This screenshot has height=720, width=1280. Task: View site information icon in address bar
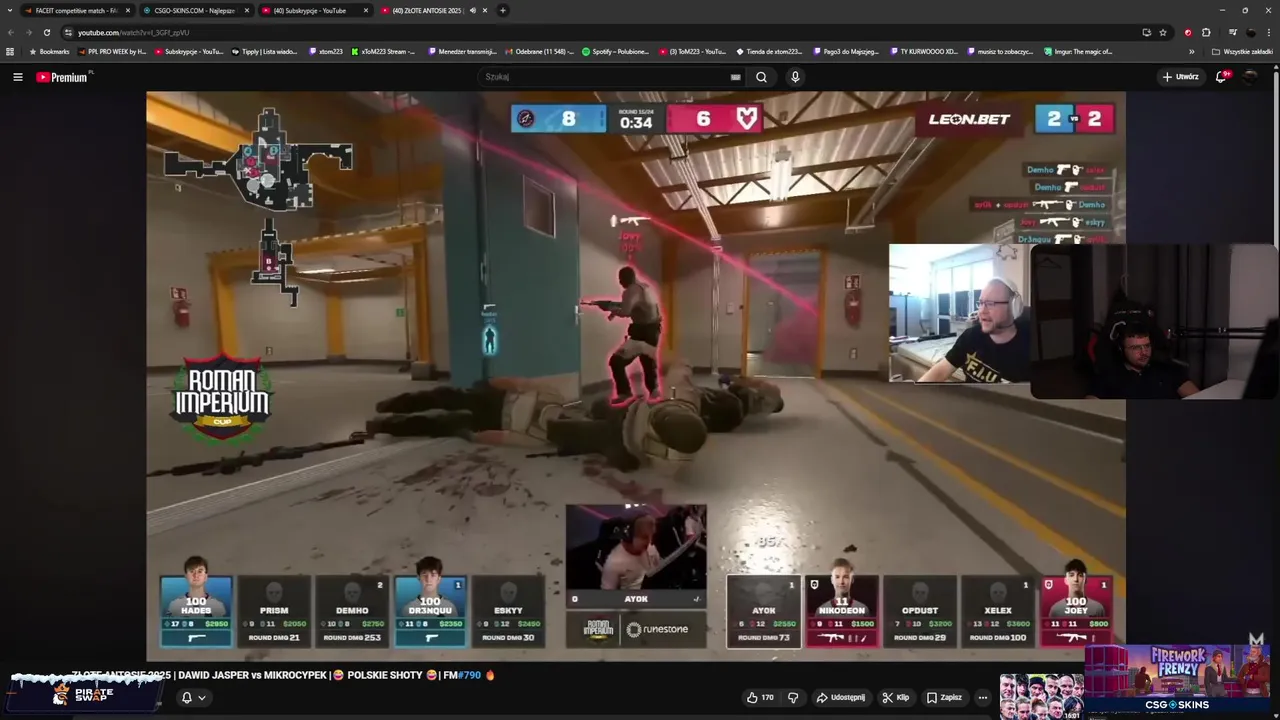(68, 32)
